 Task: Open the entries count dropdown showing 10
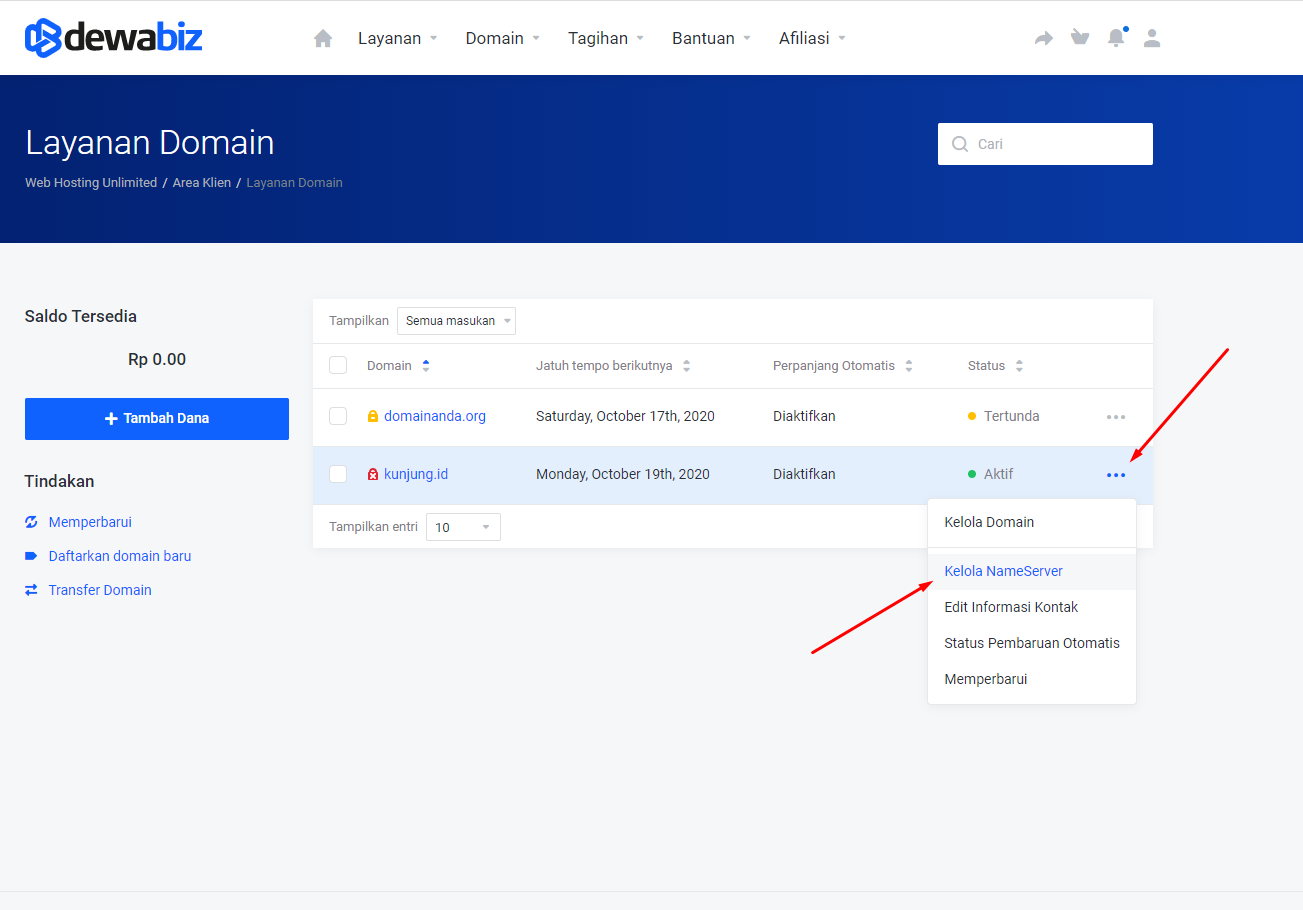(463, 527)
